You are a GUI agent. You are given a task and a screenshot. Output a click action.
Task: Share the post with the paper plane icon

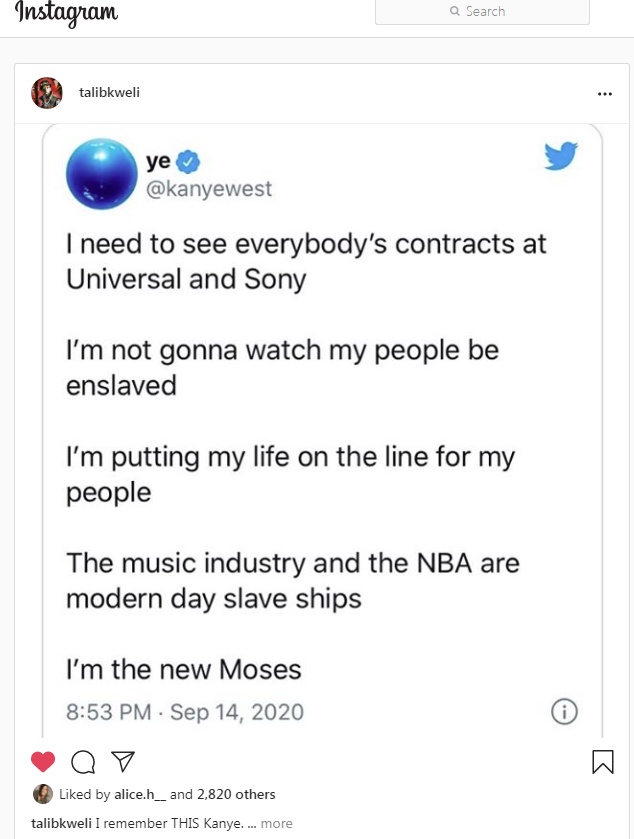[122, 762]
